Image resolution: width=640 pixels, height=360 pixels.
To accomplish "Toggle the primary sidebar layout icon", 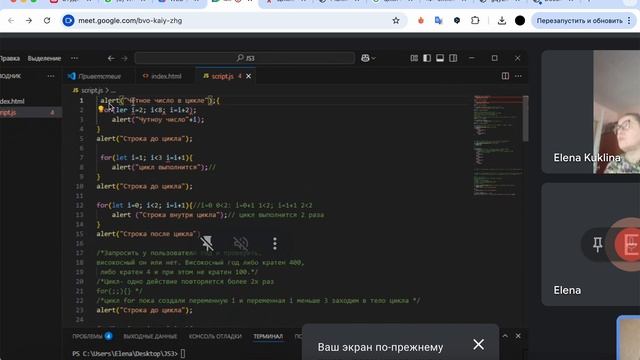I will click(427, 58).
